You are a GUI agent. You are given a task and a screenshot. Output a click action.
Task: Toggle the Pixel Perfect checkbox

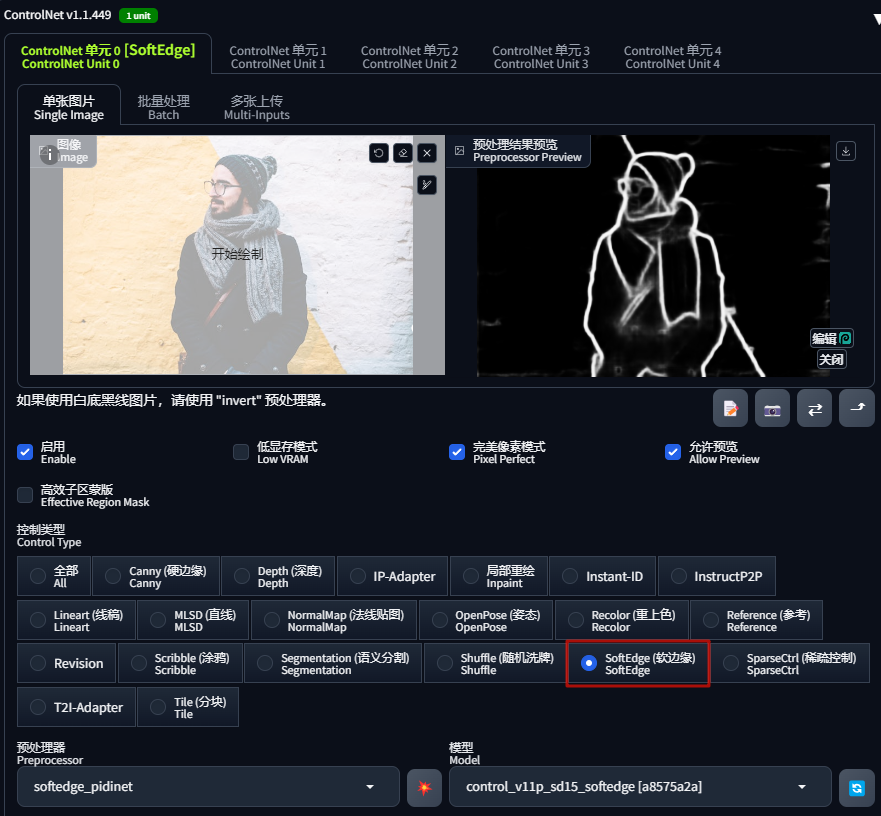[x=457, y=452]
